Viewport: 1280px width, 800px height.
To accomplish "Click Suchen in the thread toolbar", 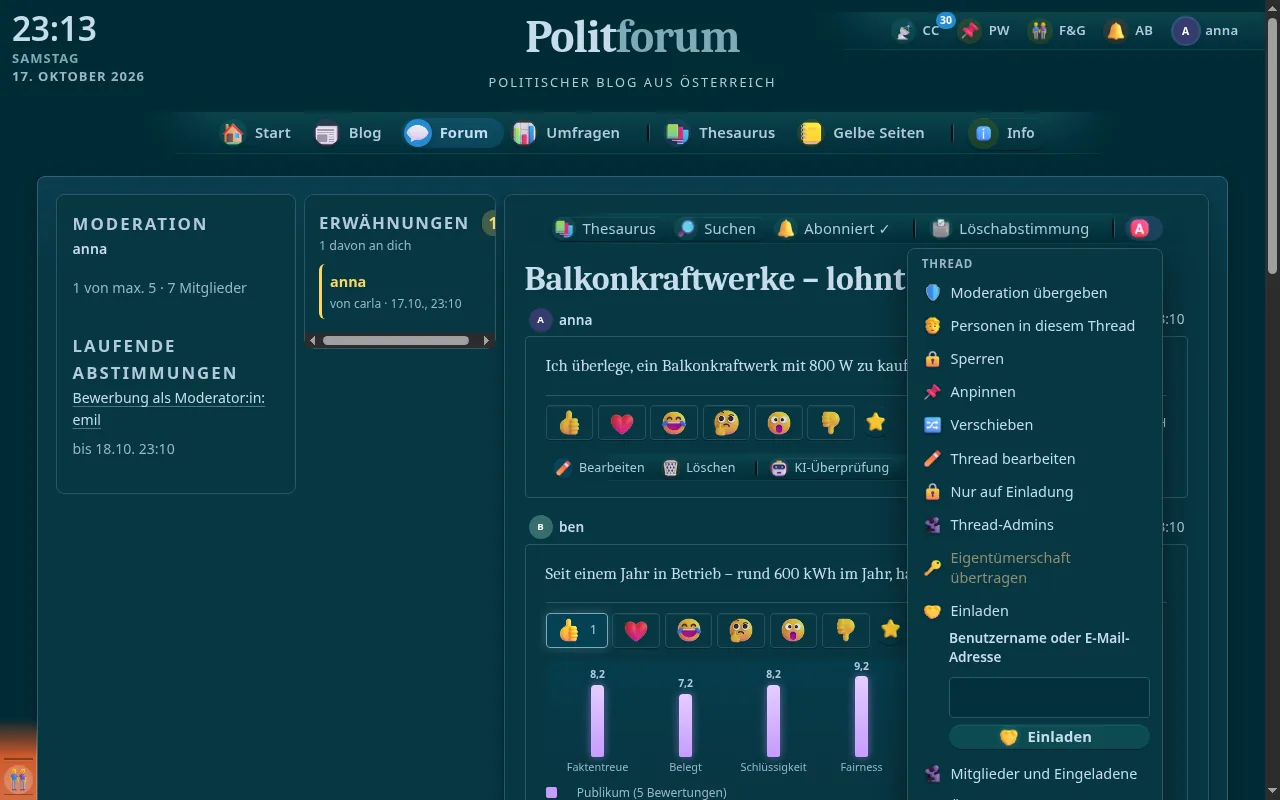I will [715, 229].
